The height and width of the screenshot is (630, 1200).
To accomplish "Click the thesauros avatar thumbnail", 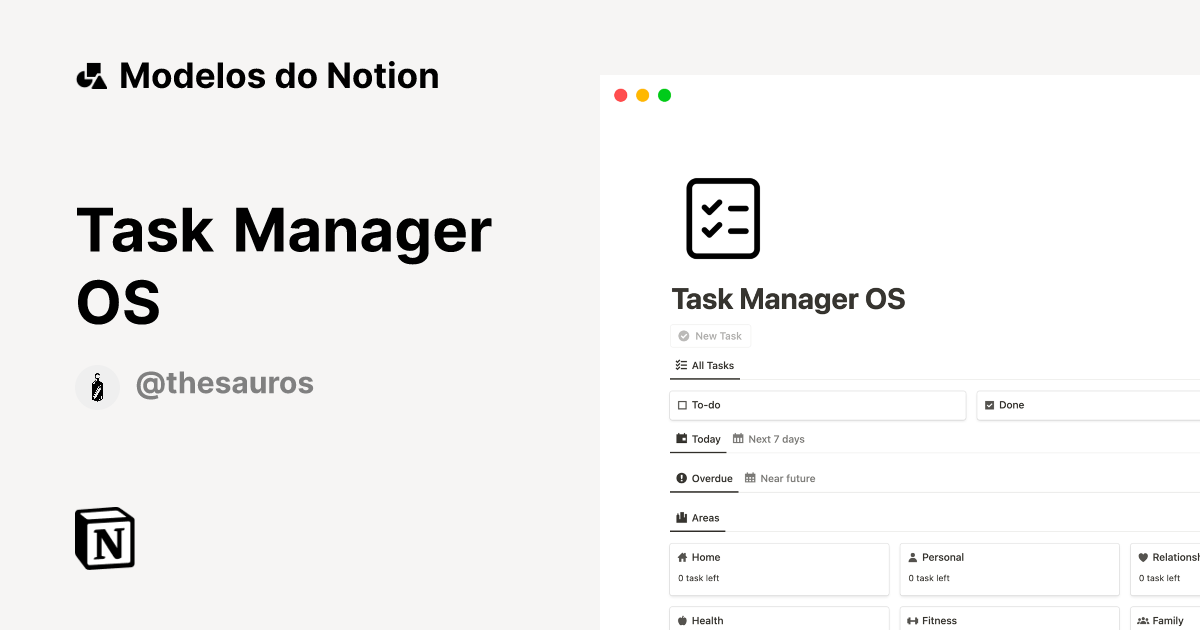I will (97, 386).
